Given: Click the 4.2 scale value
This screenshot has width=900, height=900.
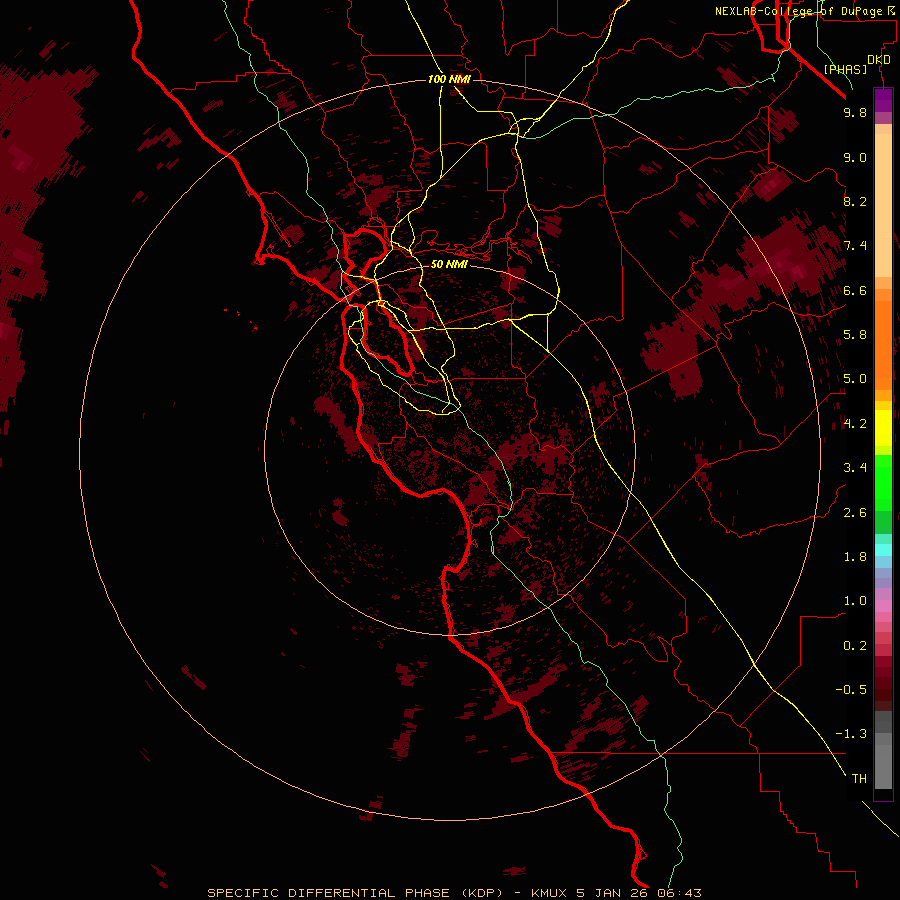Looking at the screenshot, I should (x=855, y=424).
